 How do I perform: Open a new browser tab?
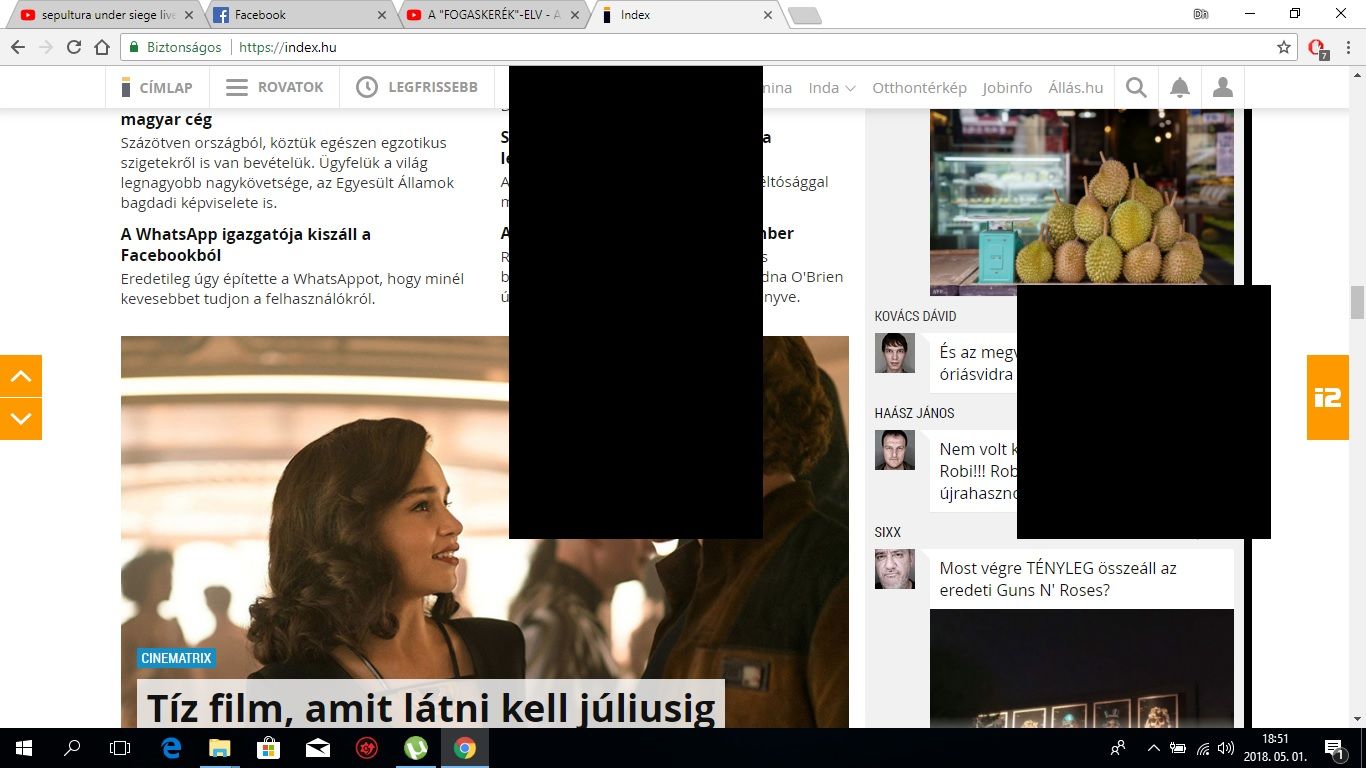[x=804, y=15]
